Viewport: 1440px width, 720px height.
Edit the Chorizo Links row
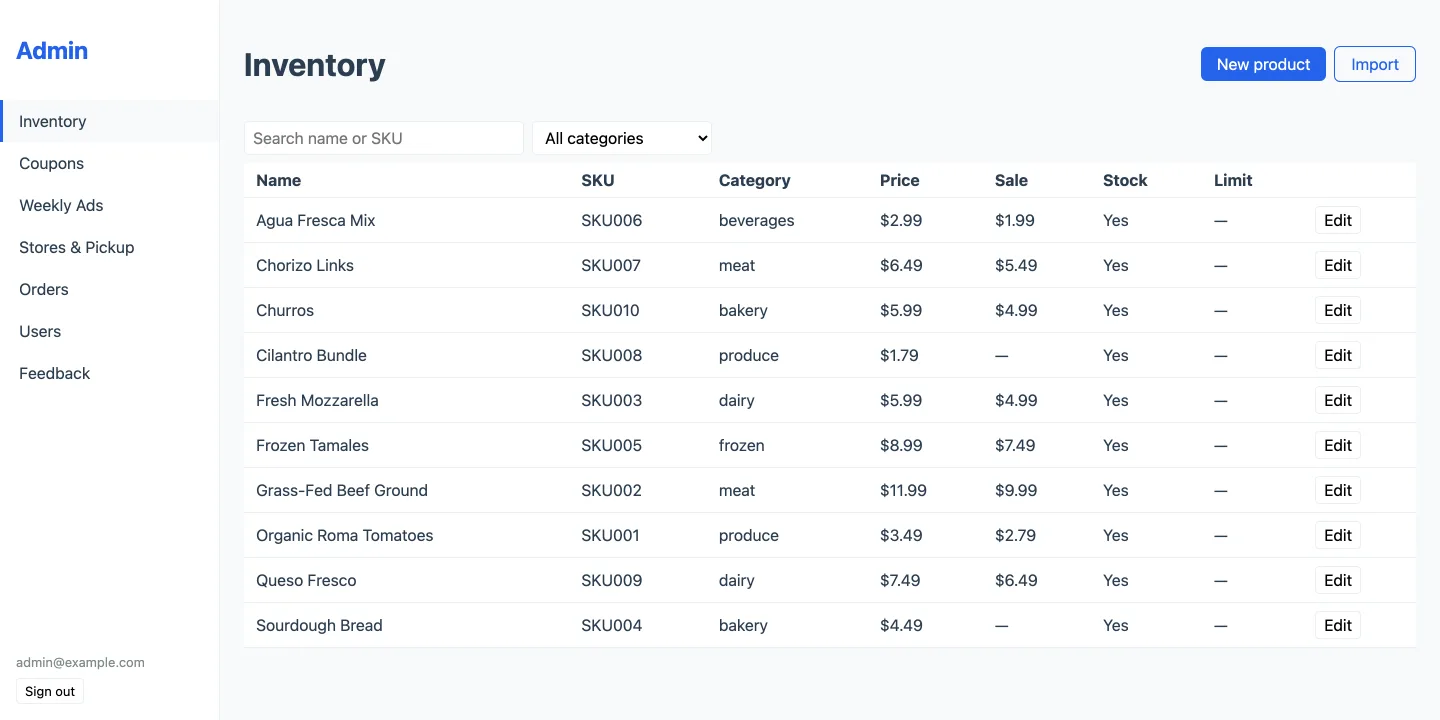pos(1338,265)
